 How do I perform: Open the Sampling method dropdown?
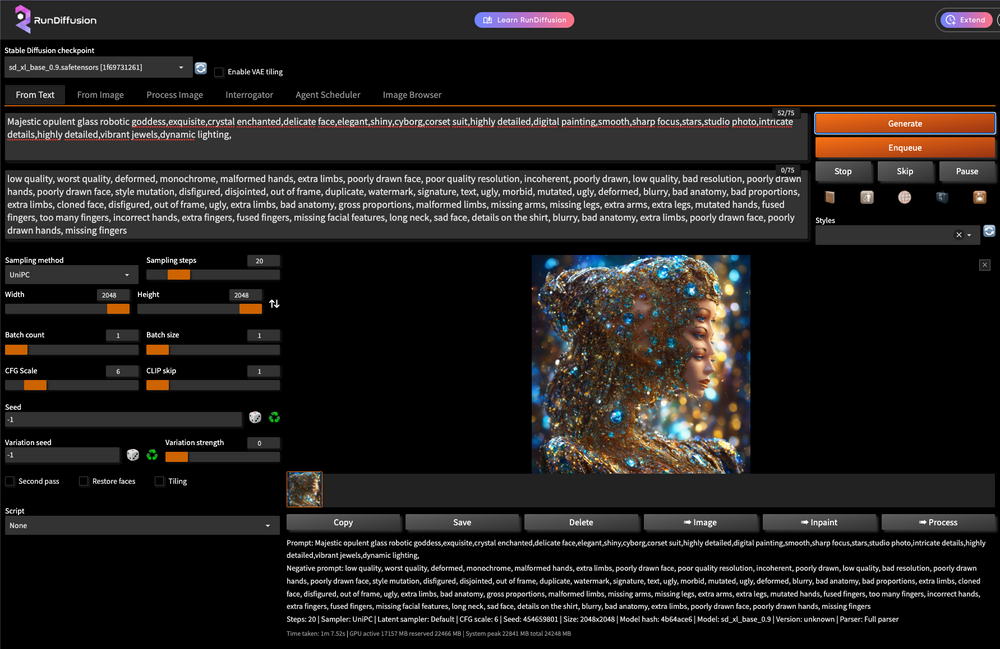[x=70, y=274]
